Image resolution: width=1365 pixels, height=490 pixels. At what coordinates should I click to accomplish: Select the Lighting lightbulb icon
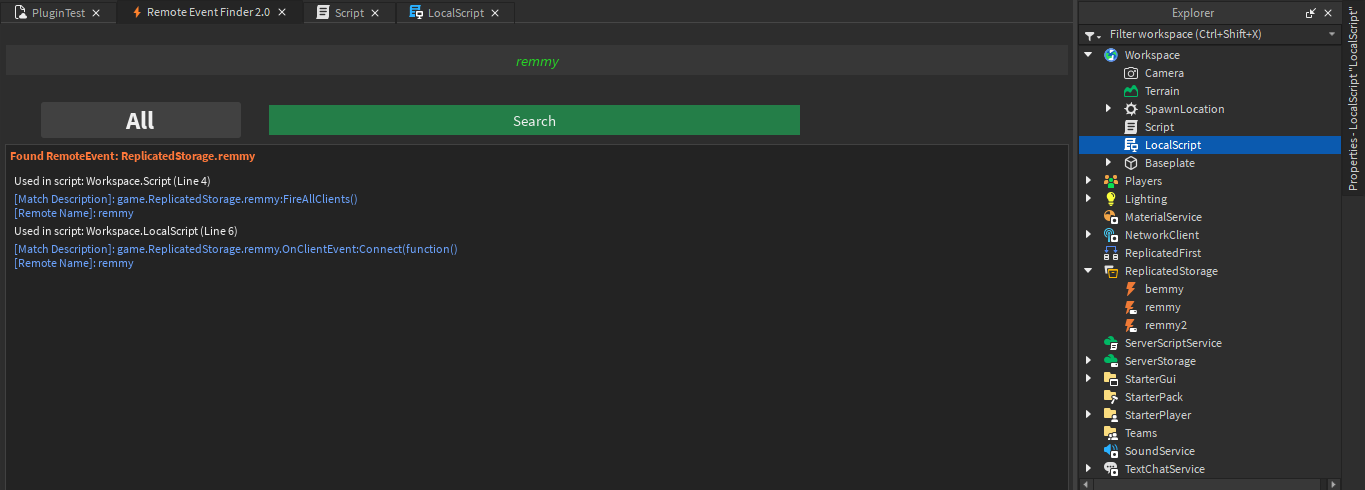coord(1110,199)
